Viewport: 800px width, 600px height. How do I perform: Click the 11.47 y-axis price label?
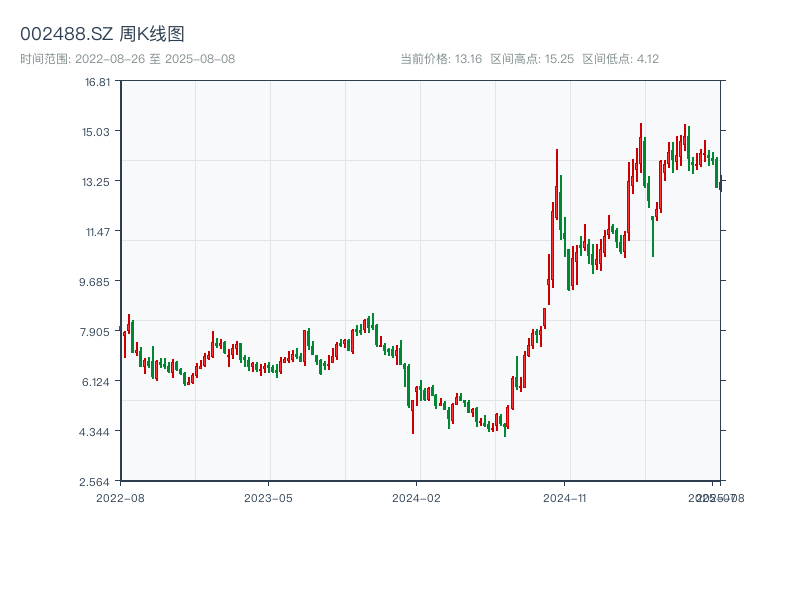click(x=98, y=232)
